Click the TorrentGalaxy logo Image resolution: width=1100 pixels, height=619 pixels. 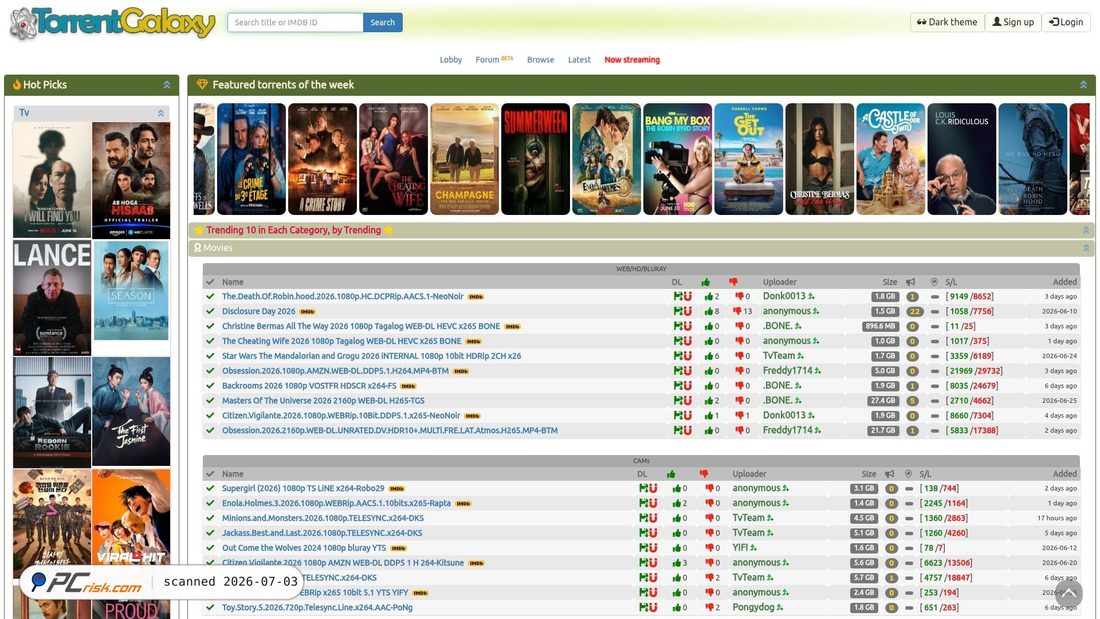(x=112, y=23)
